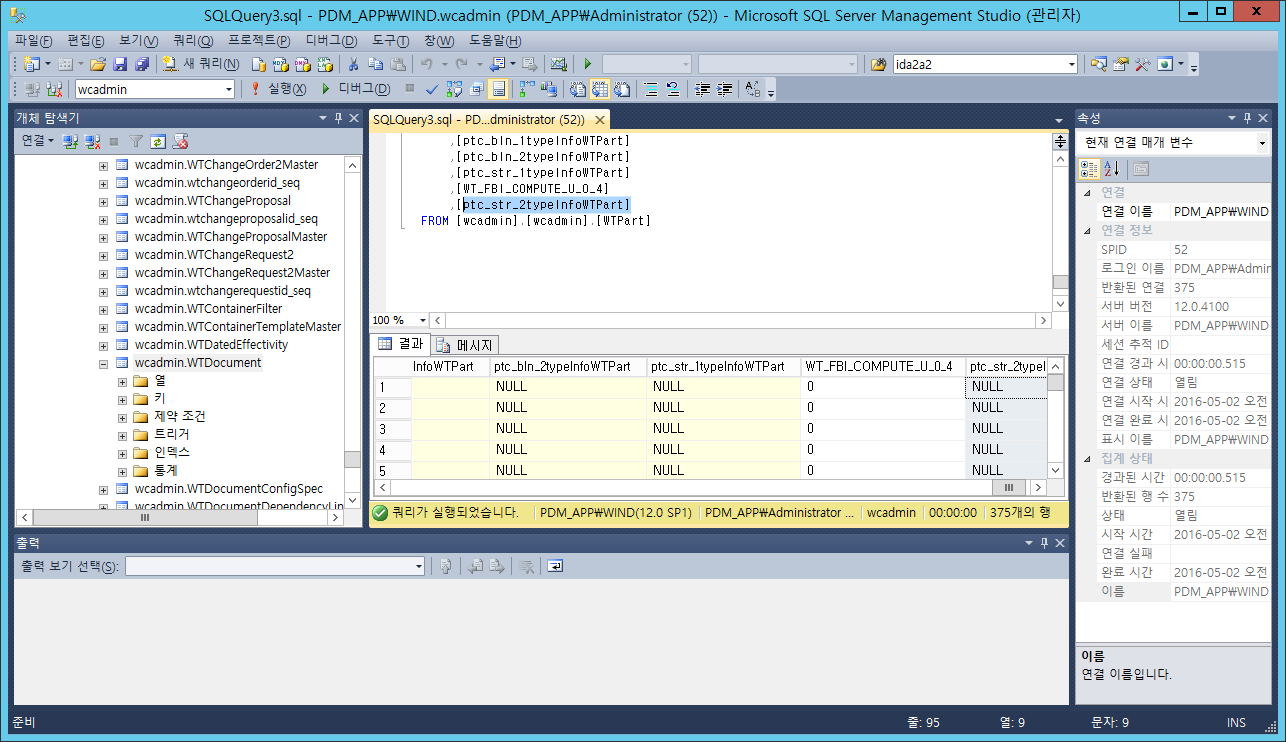Screen dimensions: 1286x742
Task: Open the 새 쿼리 (New Query) button
Action: coord(200,64)
